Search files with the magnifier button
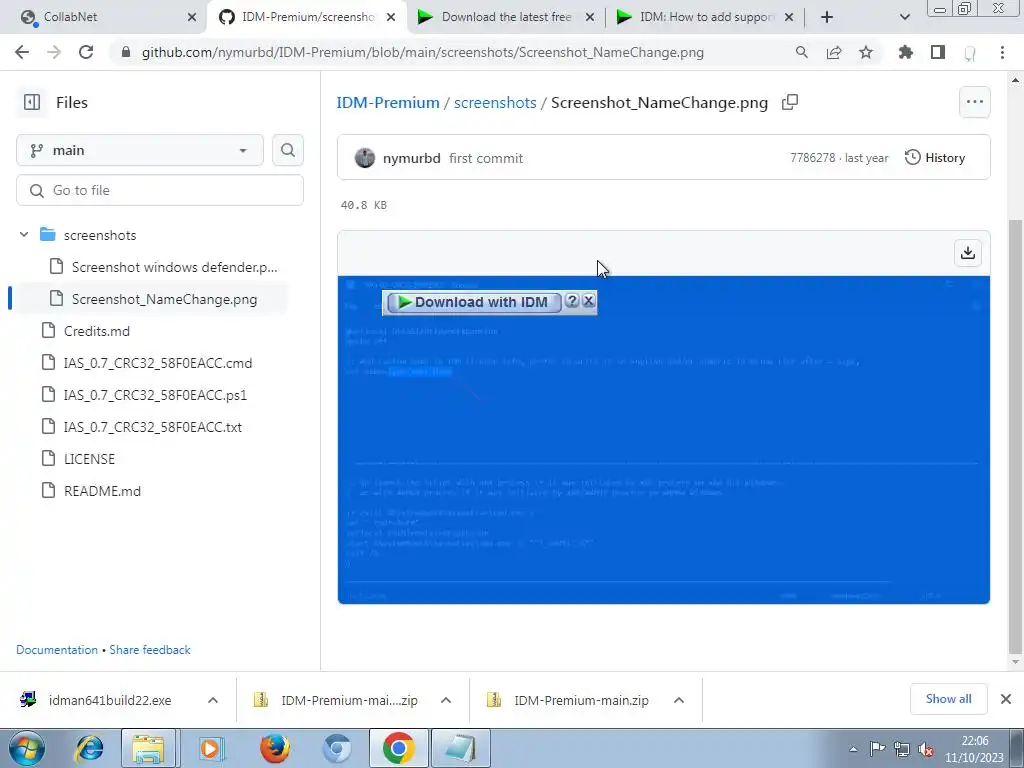The image size is (1024, 768). point(287,150)
